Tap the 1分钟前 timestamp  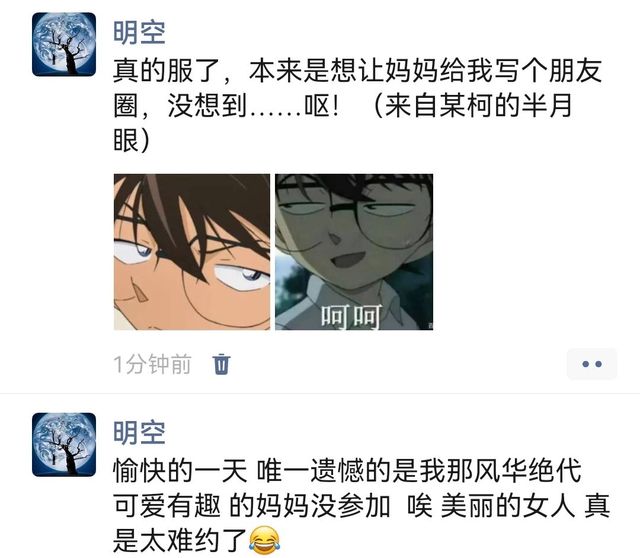(152, 364)
